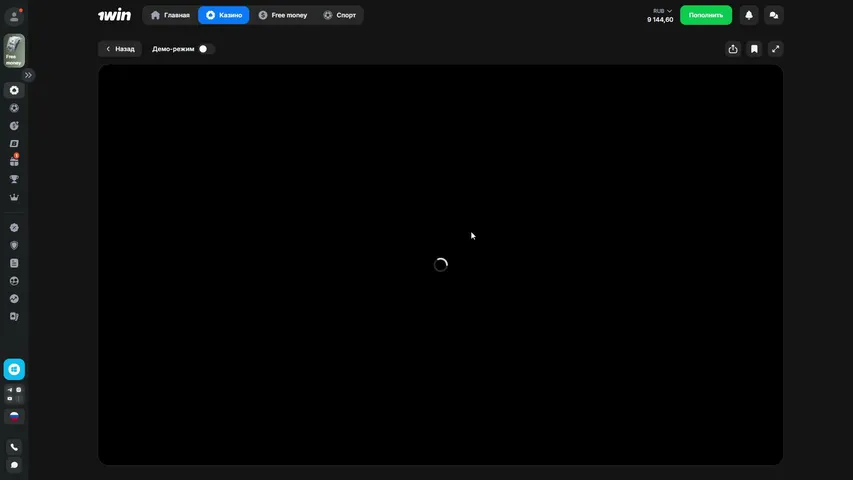The width and height of the screenshot is (853, 480).
Task: Bookmark the game with the bookmark icon
Action: tap(754, 49)
